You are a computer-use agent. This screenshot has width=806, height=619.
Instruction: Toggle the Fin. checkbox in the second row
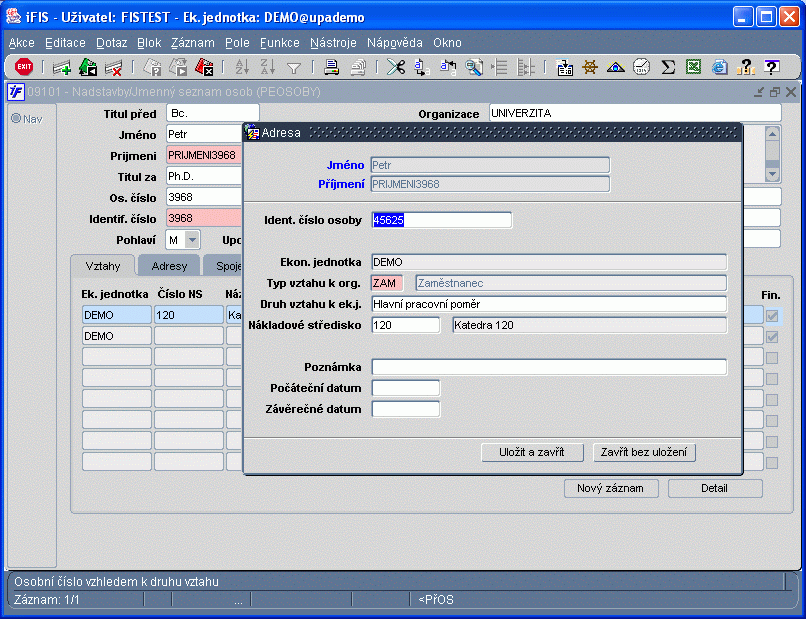[x=772, y=337]
